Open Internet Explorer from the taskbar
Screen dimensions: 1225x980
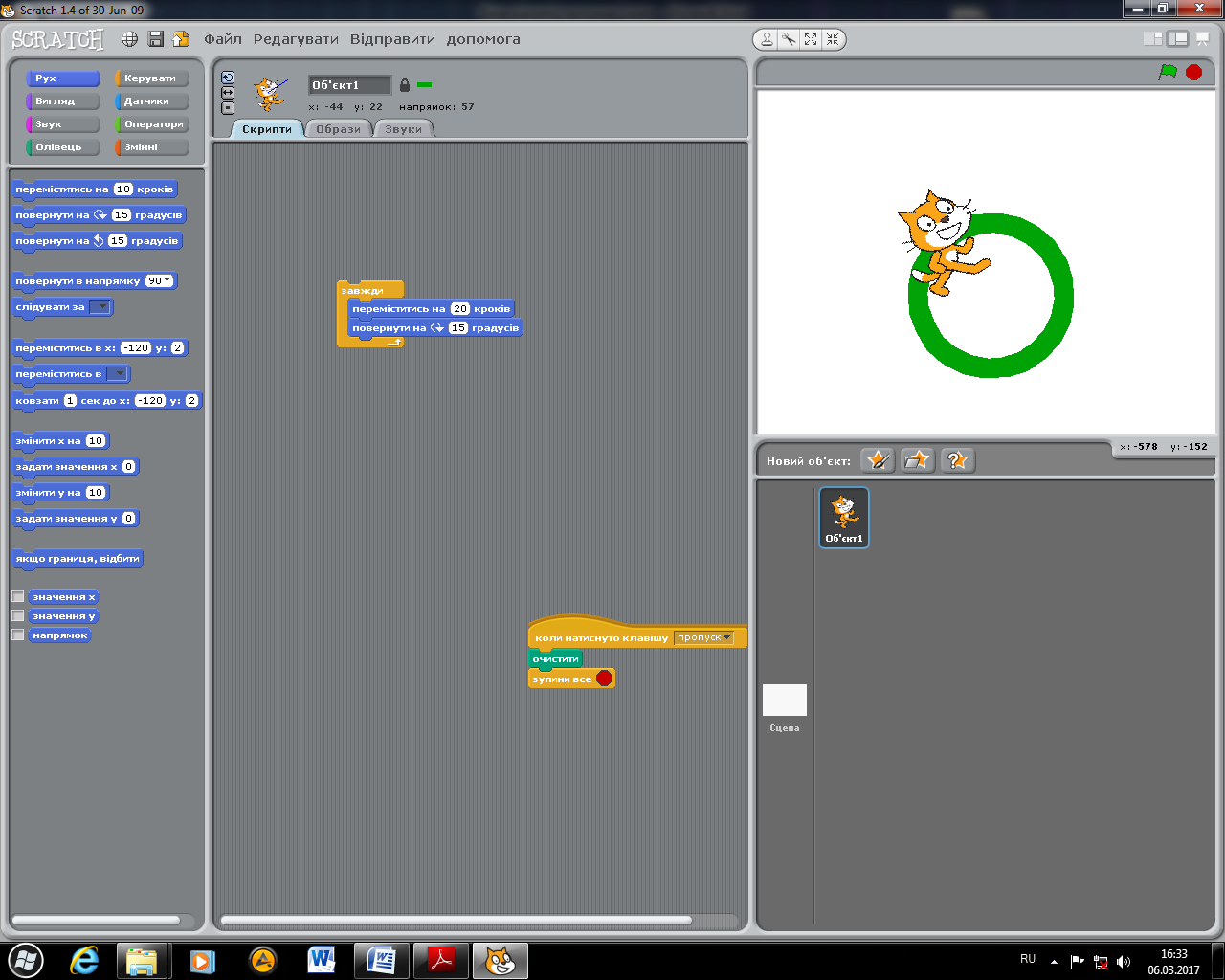coord(84,960)
